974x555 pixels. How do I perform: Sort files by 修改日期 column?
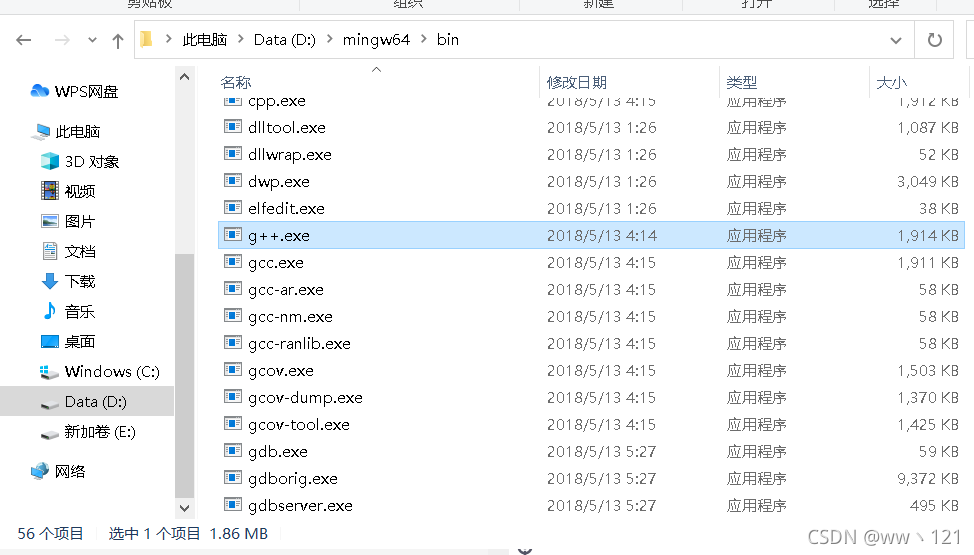point(576,82)
